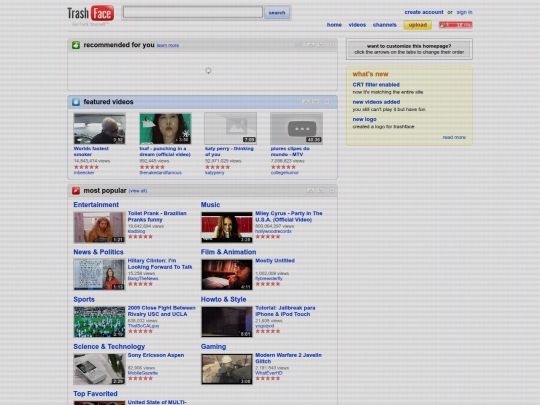This screenshot has height=405, width=540.
Task: Open the Modern Warfare 2 Javelin Glitch thumbnail
Action: click(227, 369)
